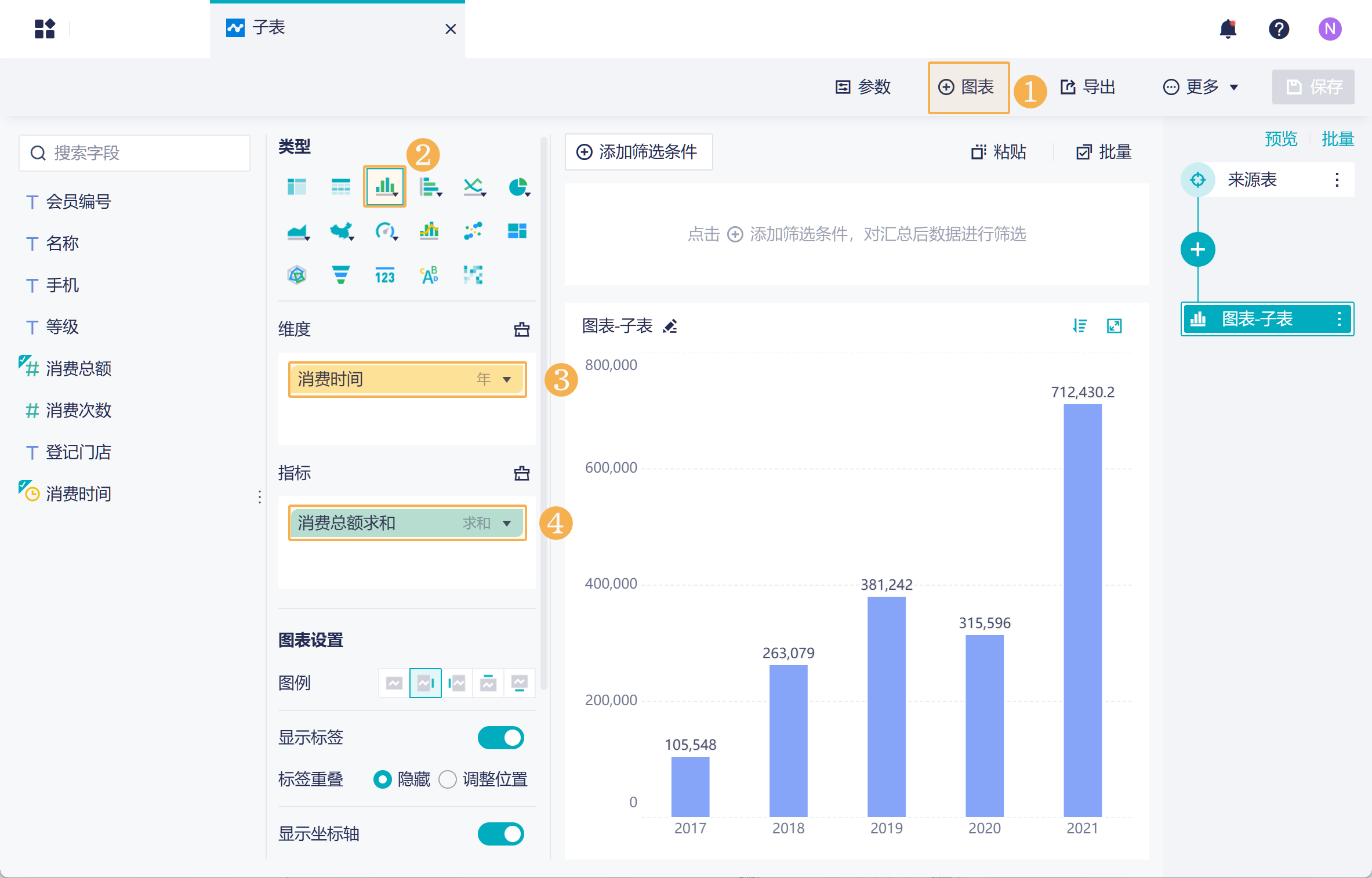This screenshot has width=1372, height=878.
Task: Toggle the 显示标签 switch
Action: tap(500, 738)
